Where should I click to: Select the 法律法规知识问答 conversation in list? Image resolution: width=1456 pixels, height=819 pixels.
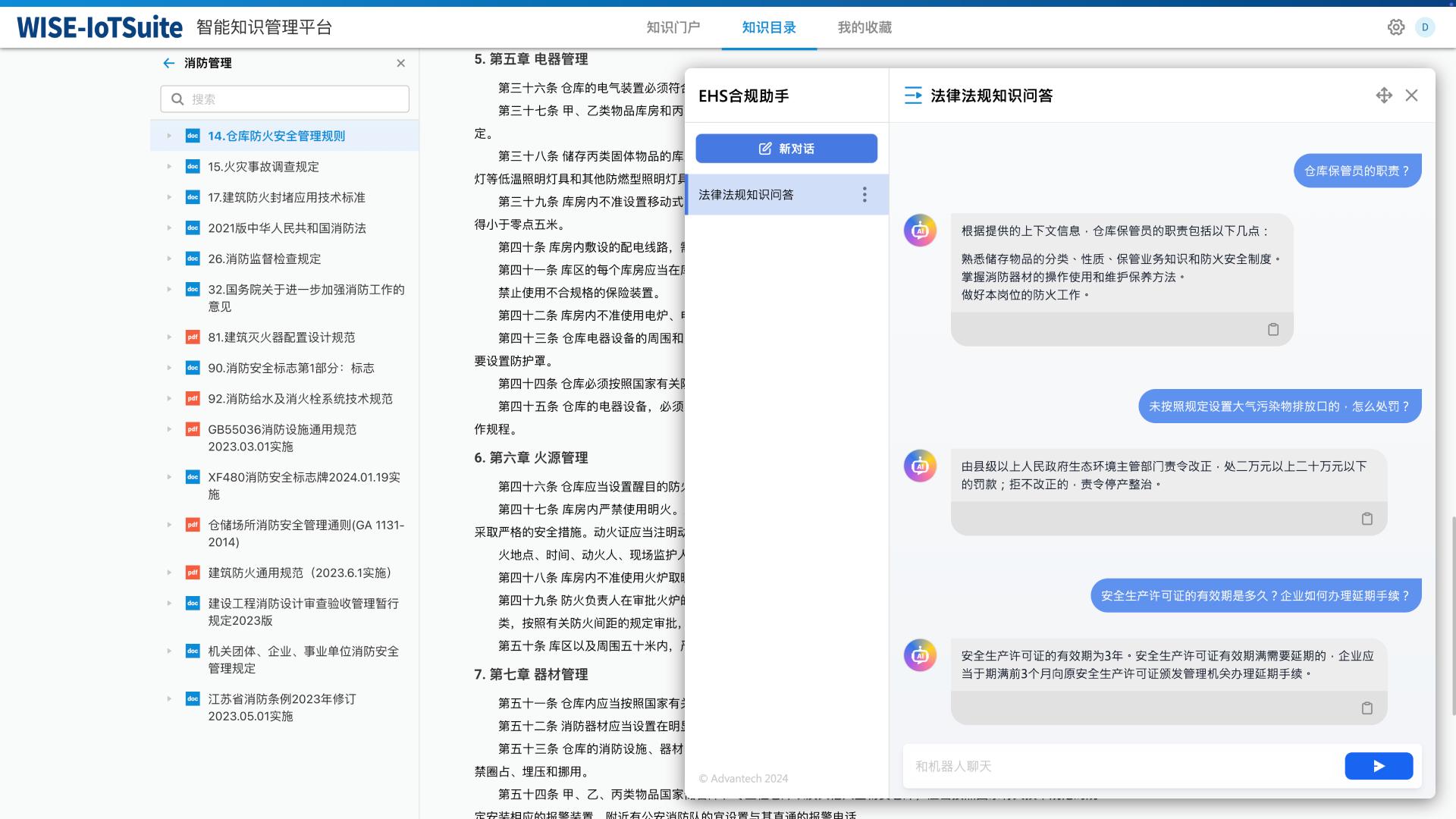point(786,195)
